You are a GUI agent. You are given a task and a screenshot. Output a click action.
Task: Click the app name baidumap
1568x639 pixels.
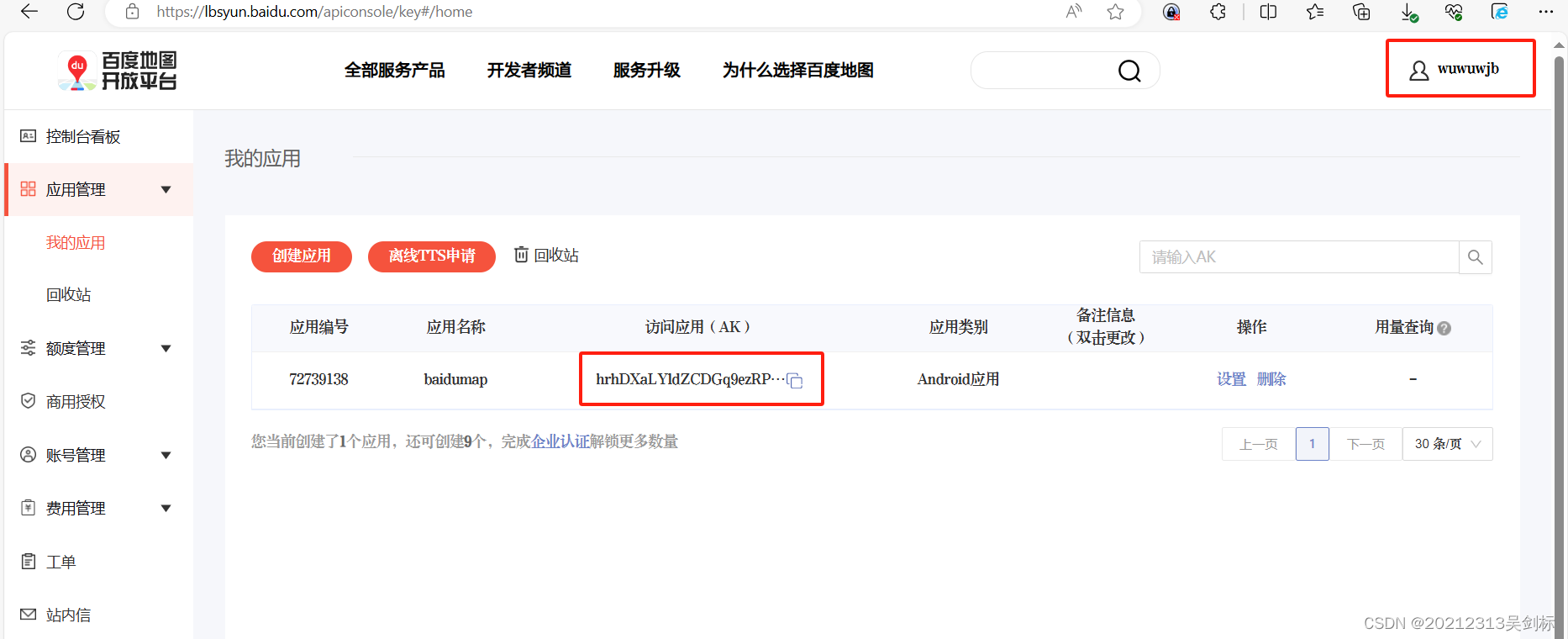coord(455,379)
